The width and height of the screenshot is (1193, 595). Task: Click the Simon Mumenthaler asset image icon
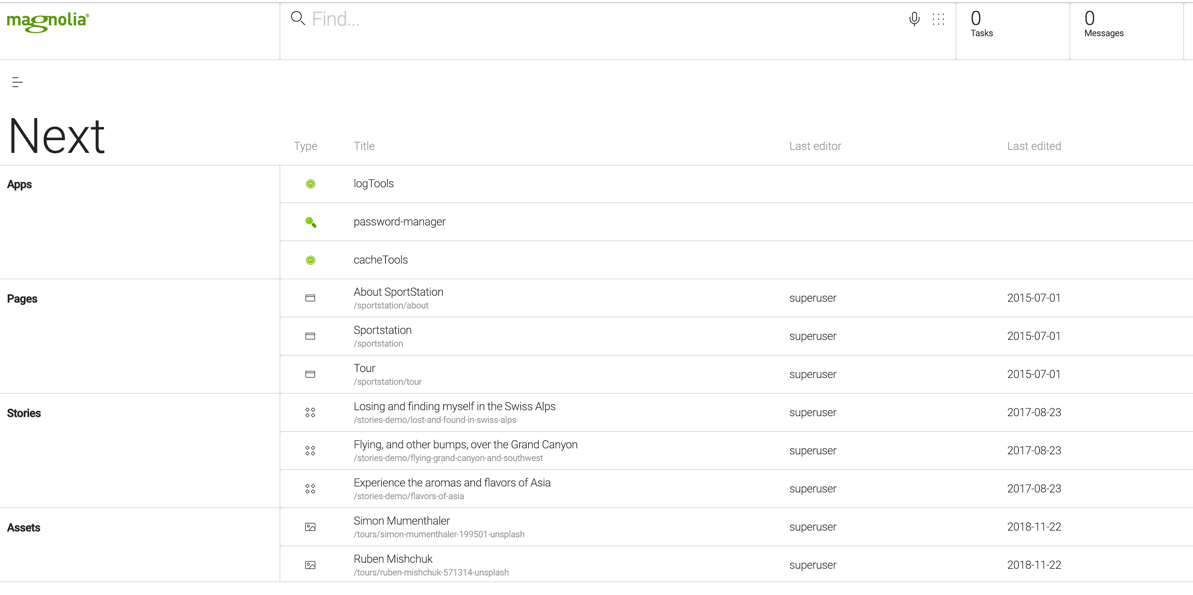[x=310, y=527]
